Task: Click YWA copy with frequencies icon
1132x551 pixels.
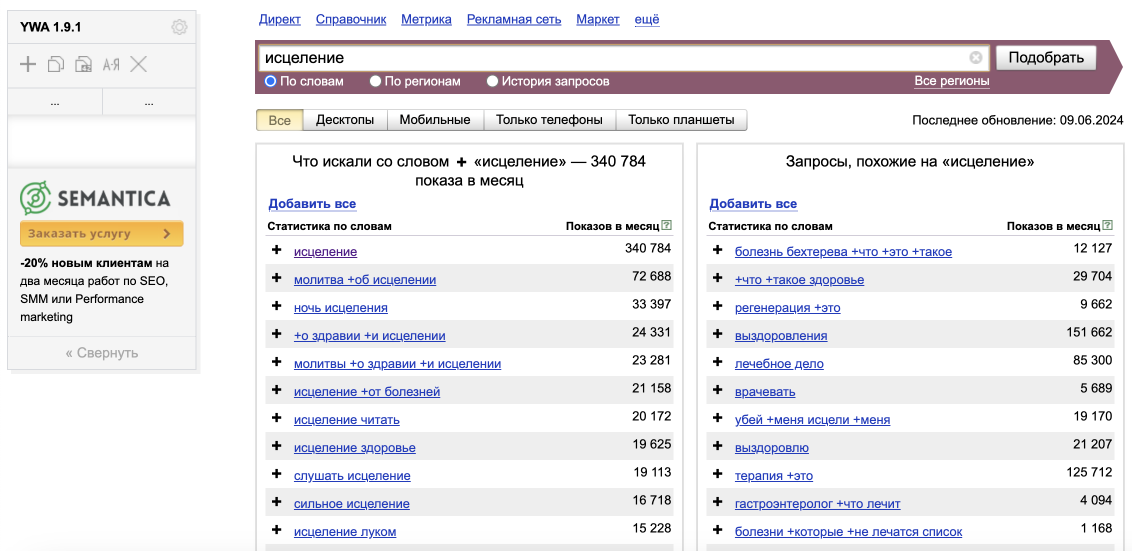Action: click(83, 64)
